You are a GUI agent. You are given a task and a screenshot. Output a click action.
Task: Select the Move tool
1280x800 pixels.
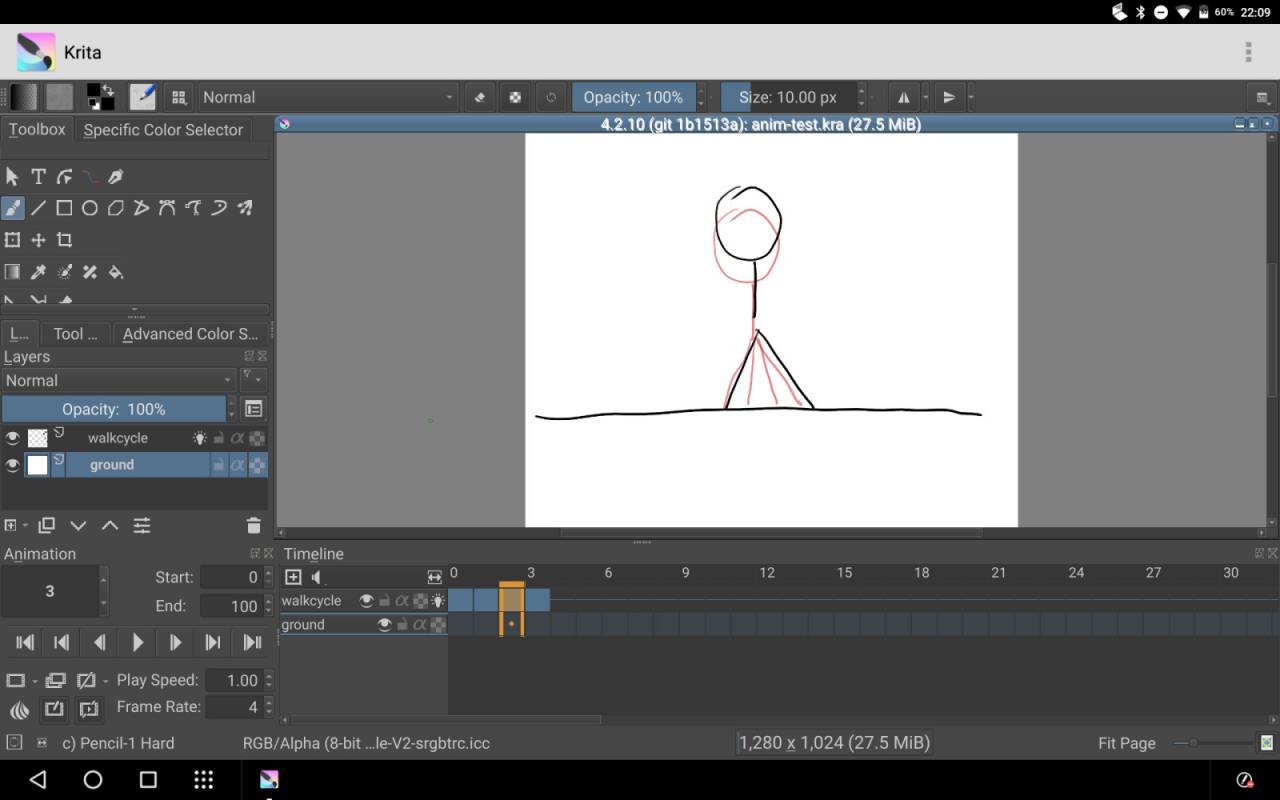pyautogui.click(x=38, y=240)
